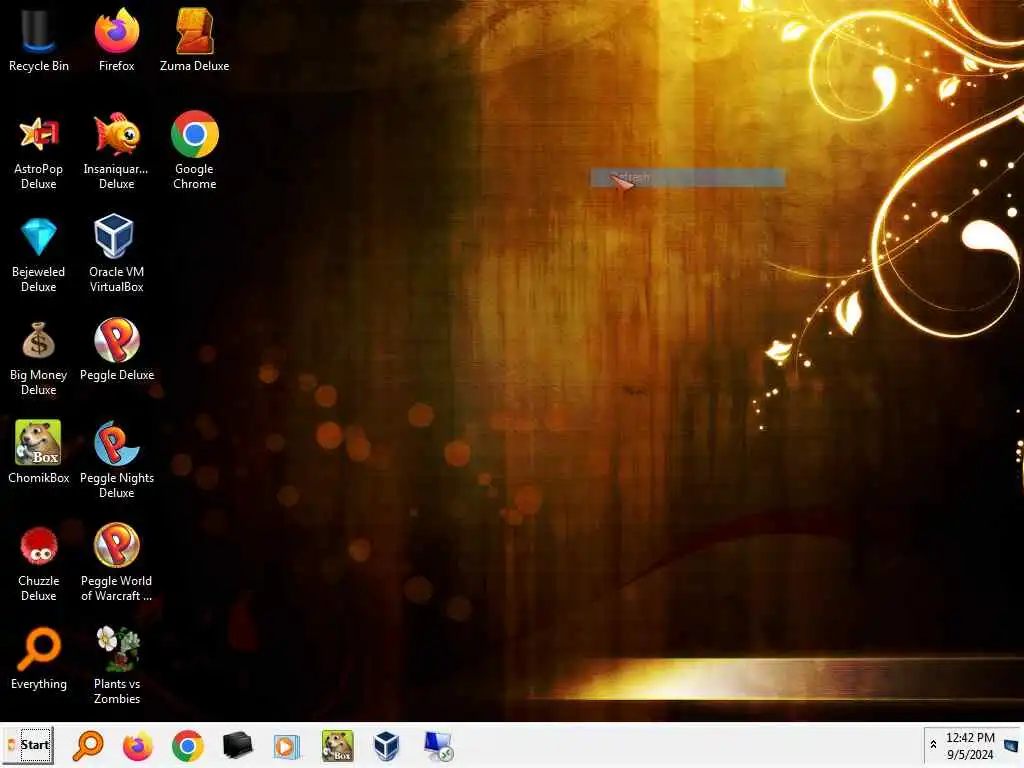
Task: Select the Oracle VM VirtualBox desktop icon
Action: point(116,253)
